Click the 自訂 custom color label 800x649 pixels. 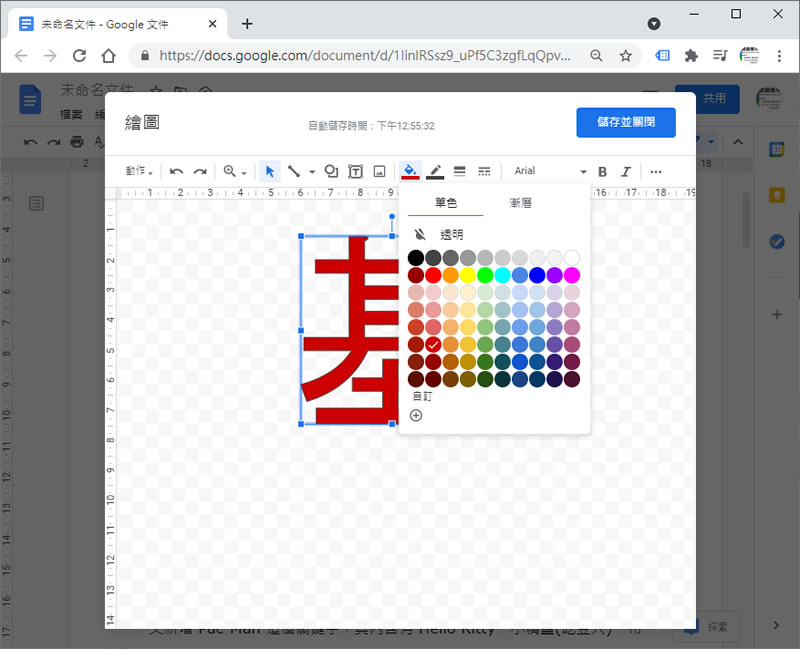pyautogui.click(x=422, y=396)
